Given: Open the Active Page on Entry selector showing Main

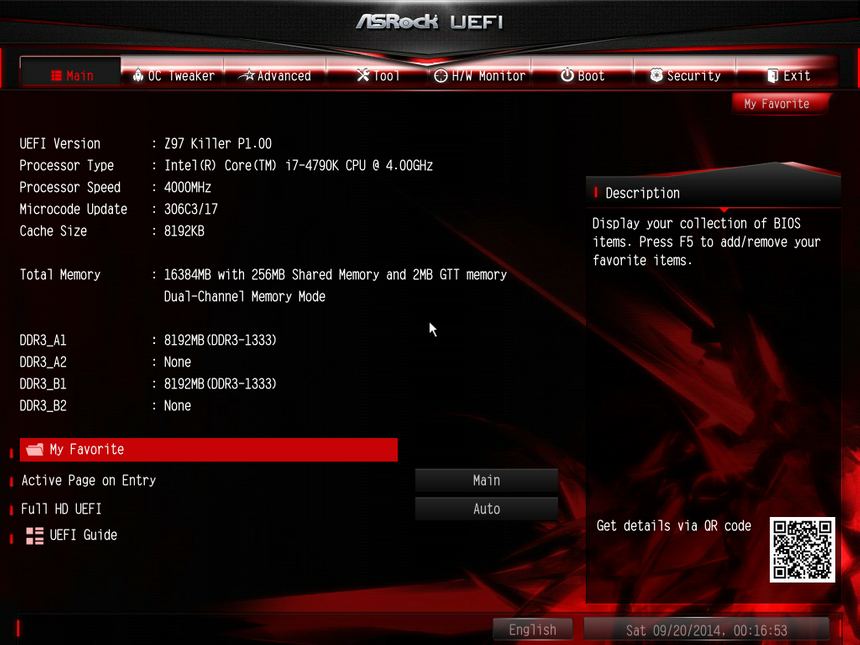Looking at the screenshot, I should click(486, 480).
